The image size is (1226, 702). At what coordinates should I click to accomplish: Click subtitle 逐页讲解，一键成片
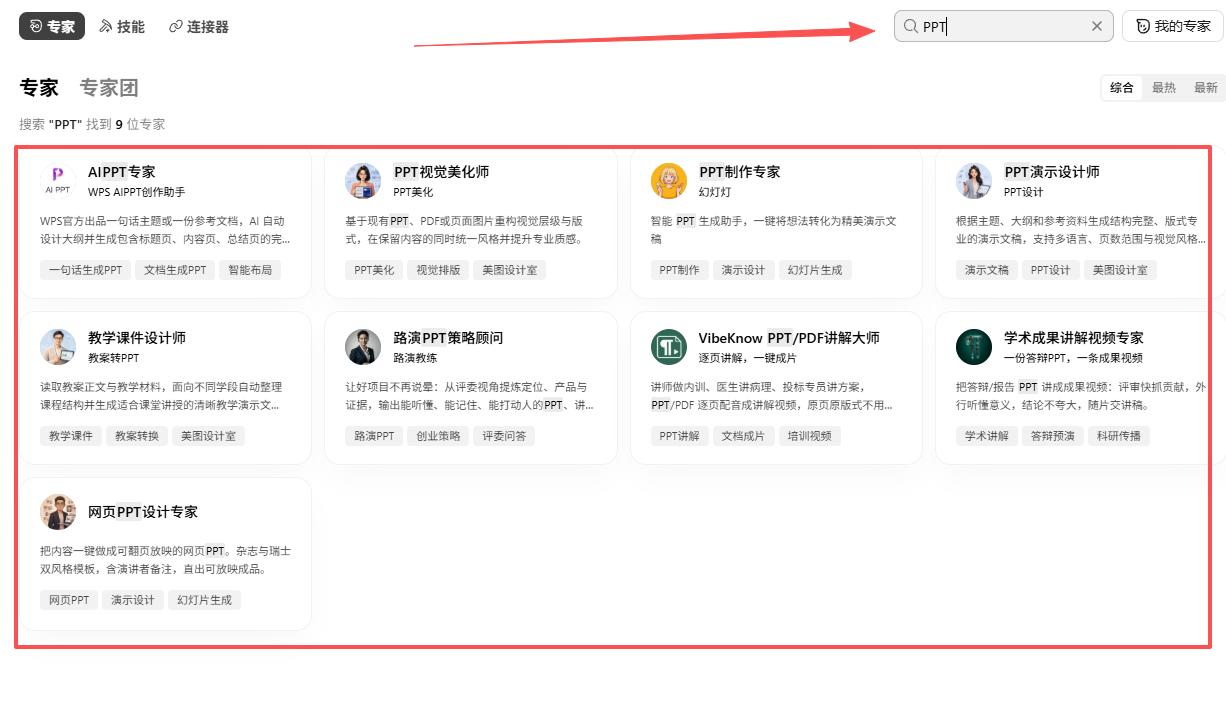(x=748, y=358)
